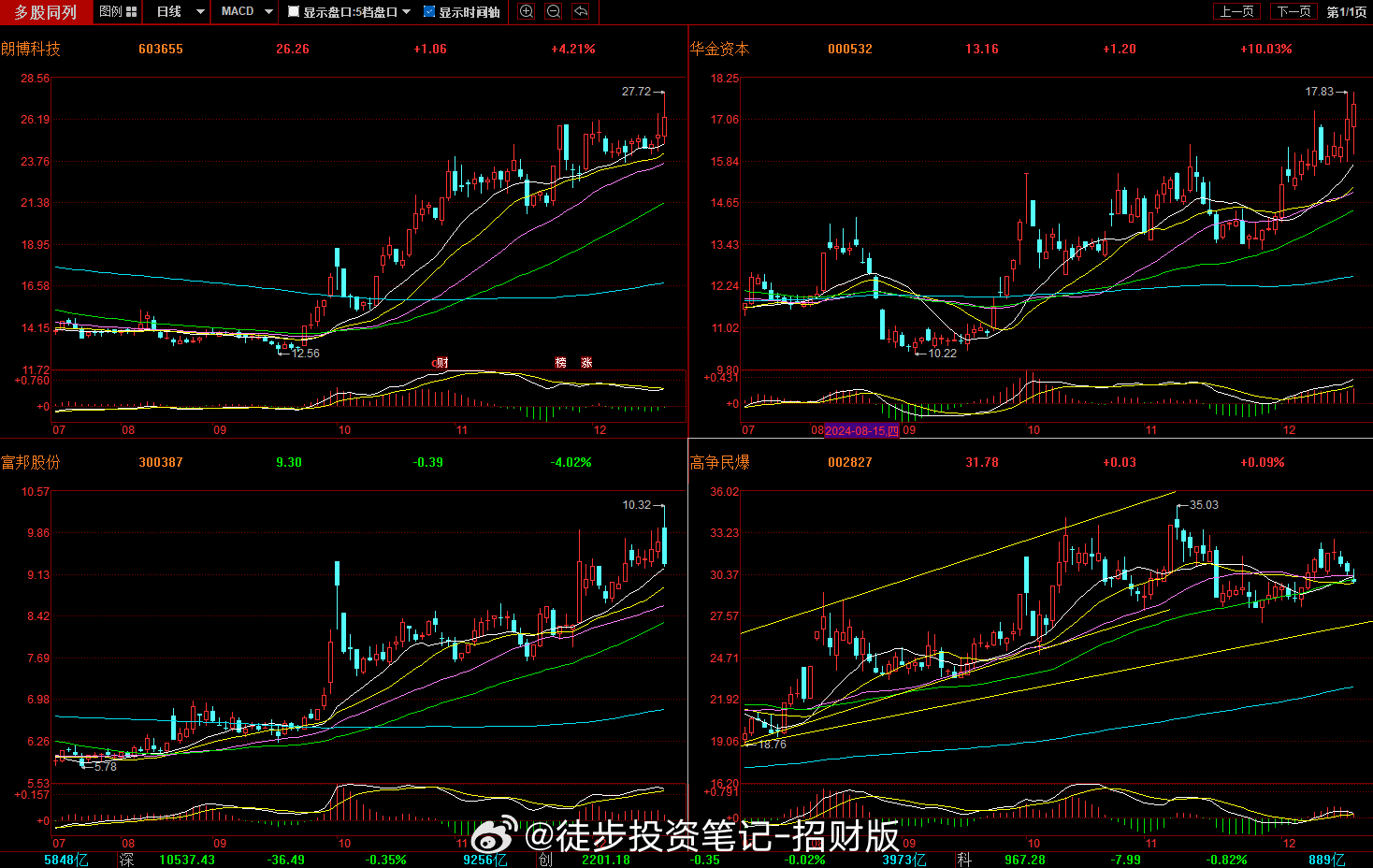Click the 财 event marker on 朗博科技 chart

point(441,363)
